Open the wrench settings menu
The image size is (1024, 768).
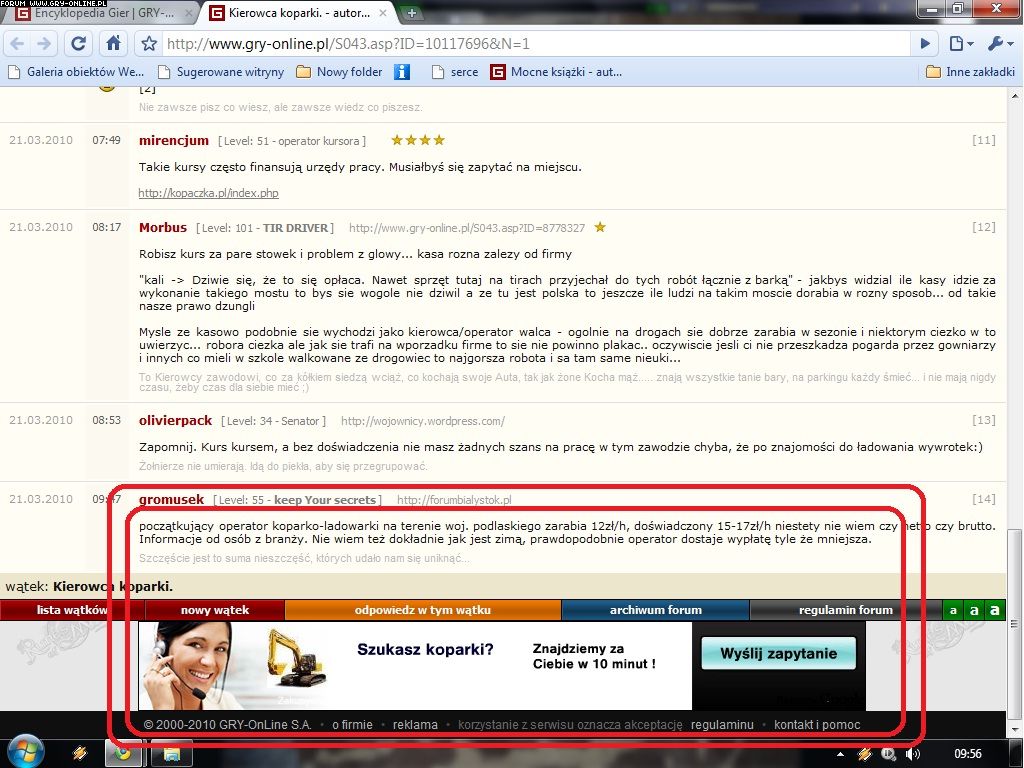click(1000, 44)
